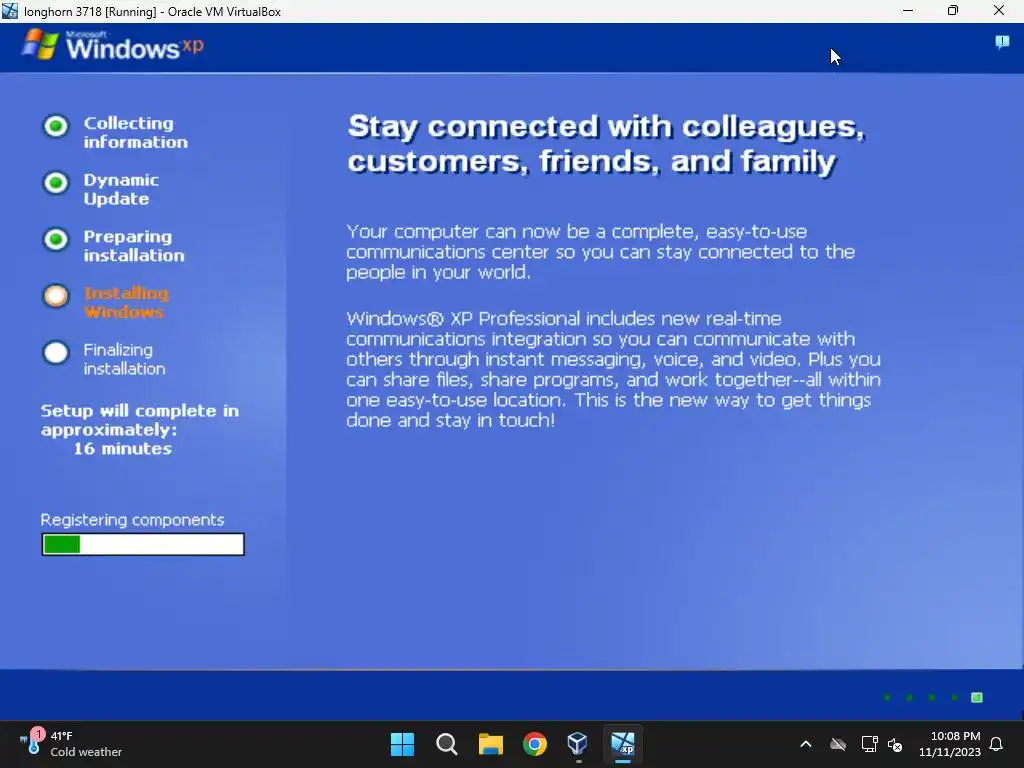Open the notification bell
Screen dimensions: 1024x768
(x=996, y=744)
